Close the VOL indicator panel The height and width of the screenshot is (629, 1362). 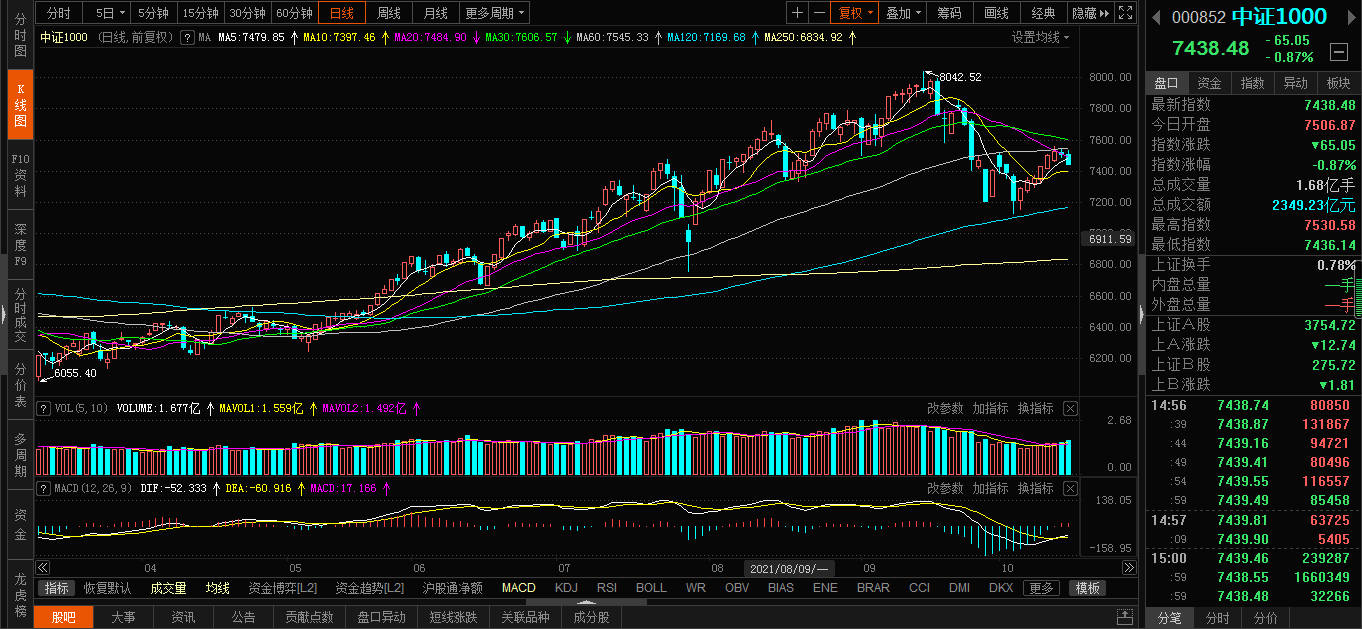tap(1070, 408)
